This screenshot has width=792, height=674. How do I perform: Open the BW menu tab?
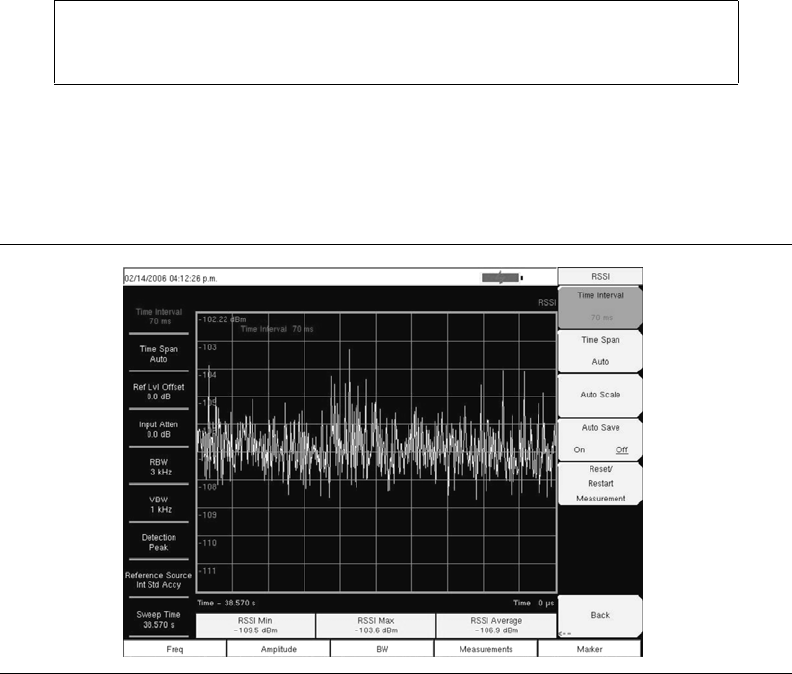pos(382,649)
